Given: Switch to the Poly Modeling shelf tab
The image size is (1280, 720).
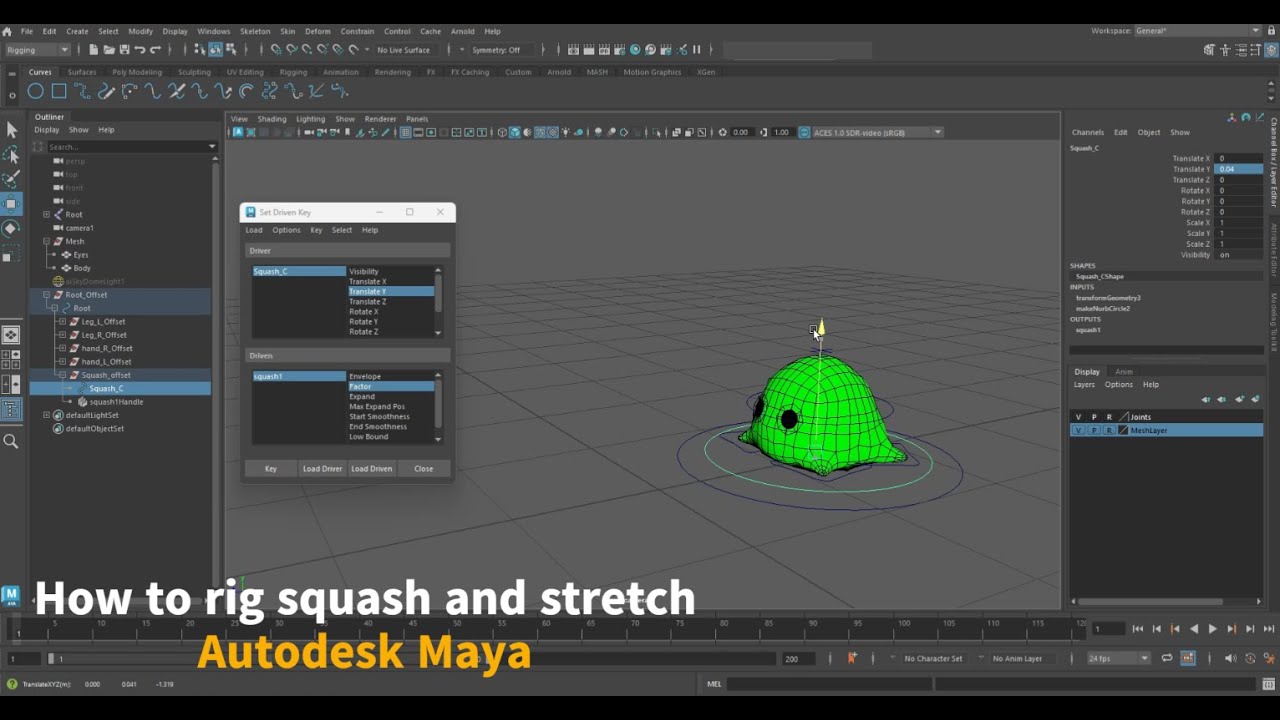Looking at the screenshot, I should 137,72.
